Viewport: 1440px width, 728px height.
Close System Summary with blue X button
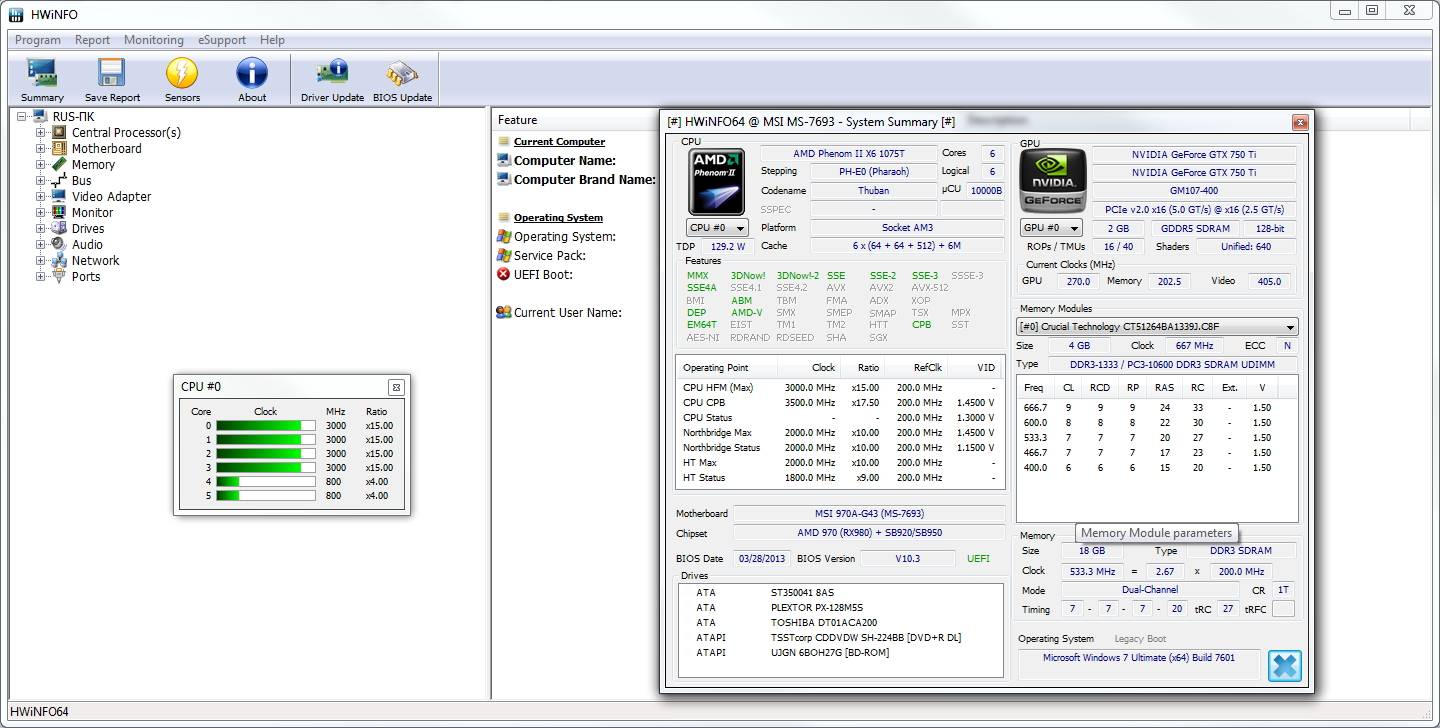point(1285,666)
